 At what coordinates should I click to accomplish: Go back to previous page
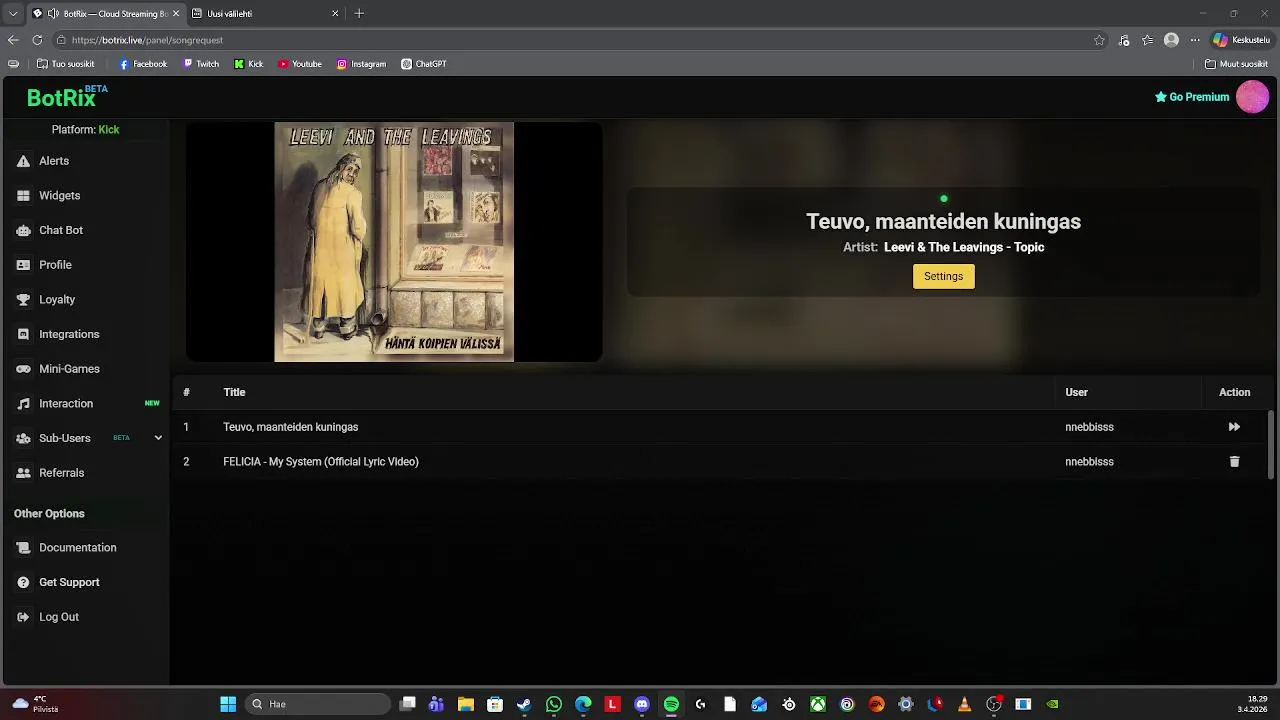[13, 40]
